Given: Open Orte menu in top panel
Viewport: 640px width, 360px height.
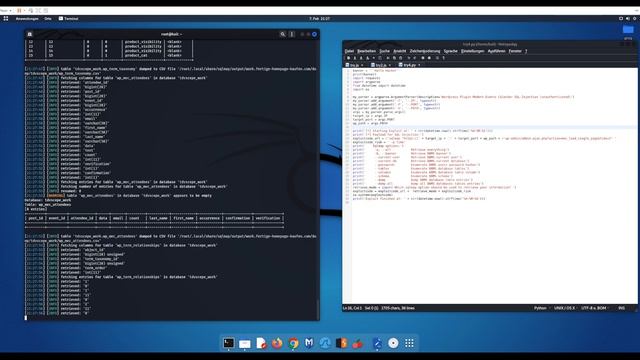Looking at the screenshot, I should [x=48, y=18].
